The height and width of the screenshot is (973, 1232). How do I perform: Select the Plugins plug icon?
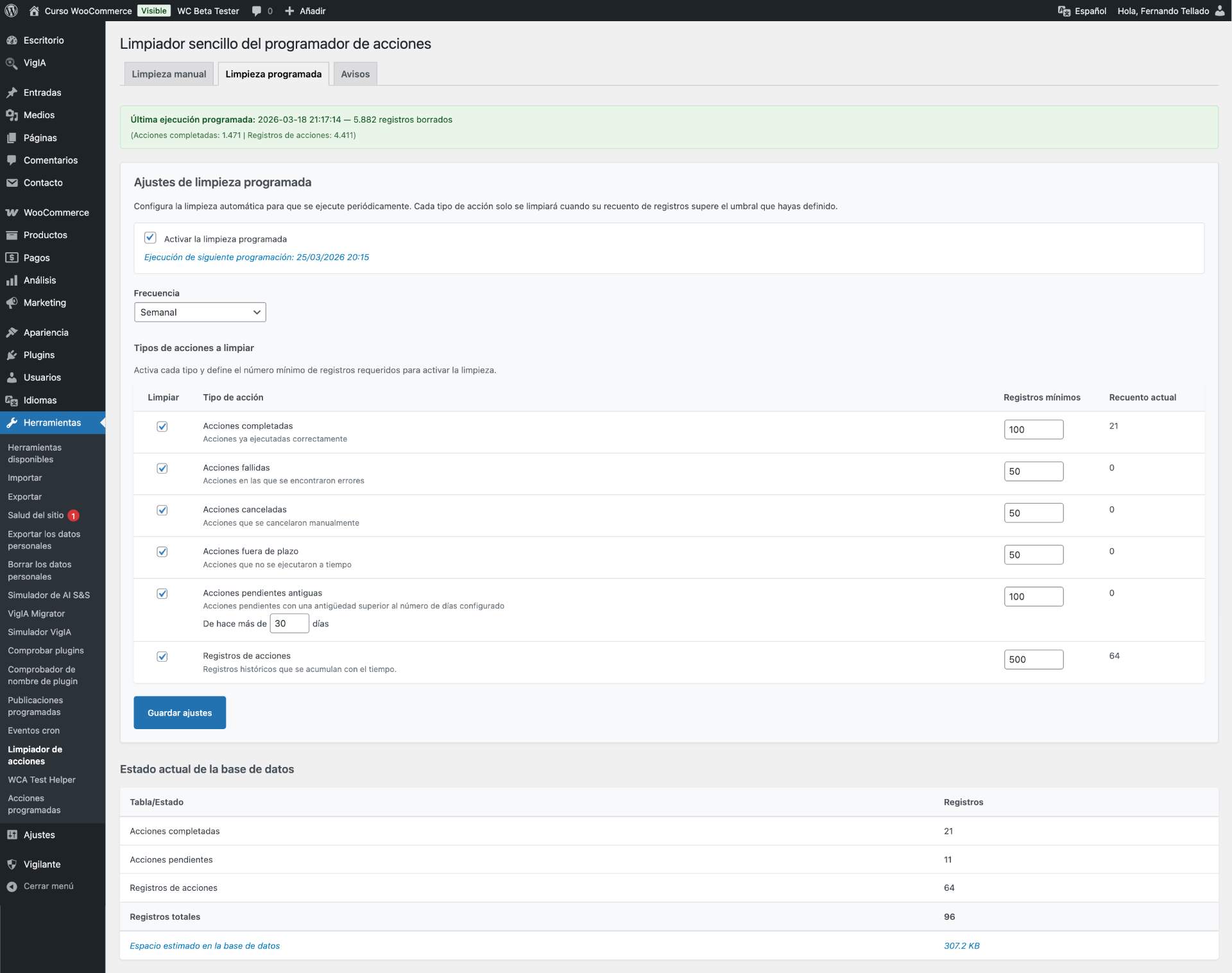click(12, 354)
